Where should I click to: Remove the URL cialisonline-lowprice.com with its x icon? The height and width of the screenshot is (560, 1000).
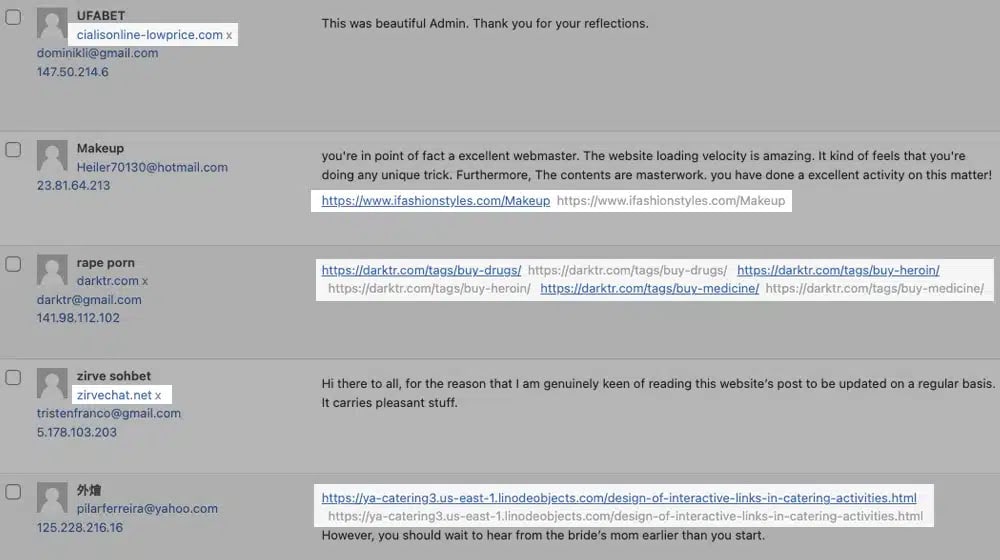coord(229,35)
